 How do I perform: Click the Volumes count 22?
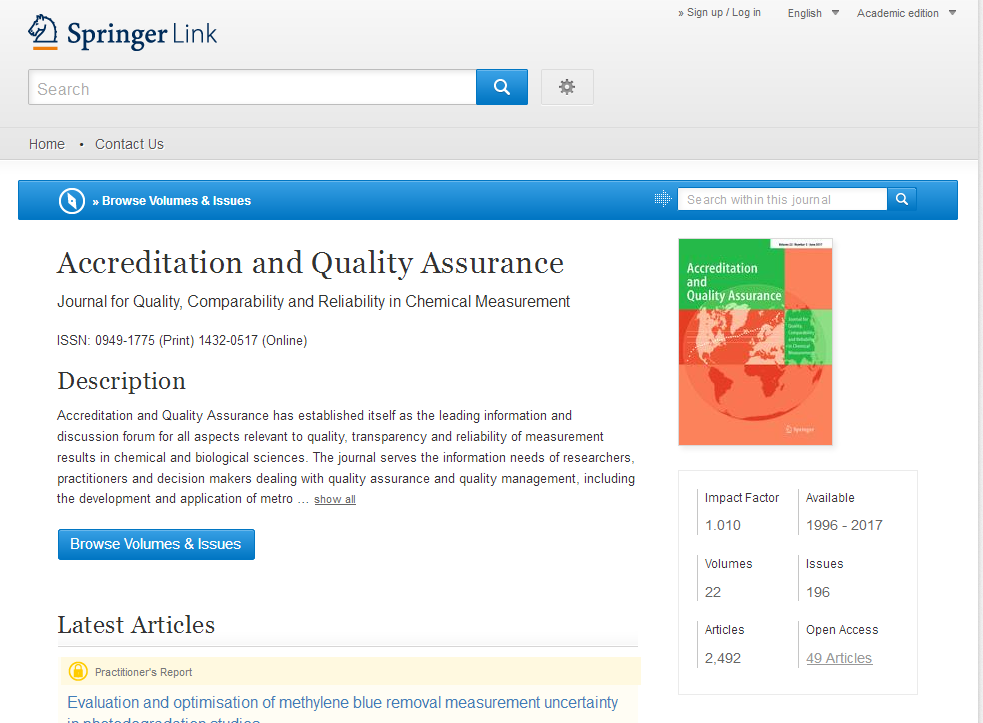(x=713, y=592)
